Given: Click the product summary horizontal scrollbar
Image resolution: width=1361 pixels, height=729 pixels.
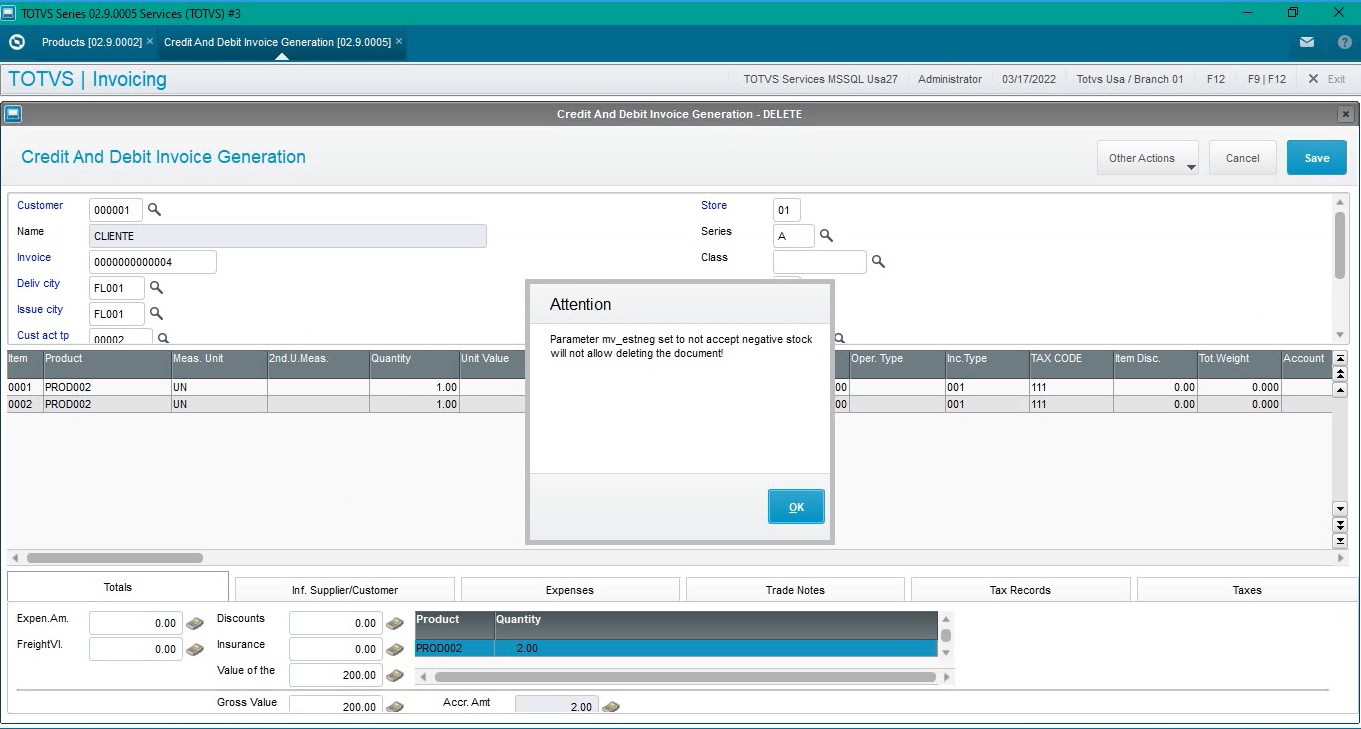Looking at the screenshot, I should pos(684,677).
